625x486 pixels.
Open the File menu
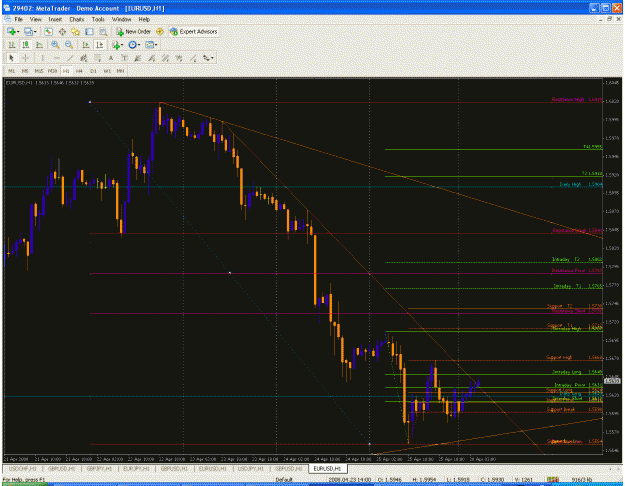(19, 19)
